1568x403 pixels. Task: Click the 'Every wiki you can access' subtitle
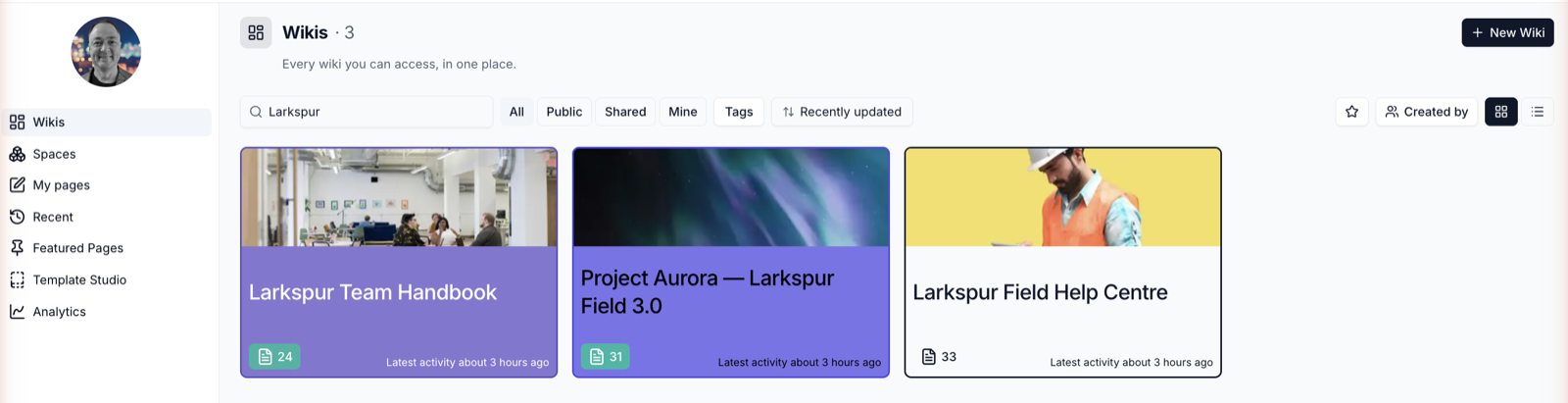pyautogui.click(x=399, y=64)
